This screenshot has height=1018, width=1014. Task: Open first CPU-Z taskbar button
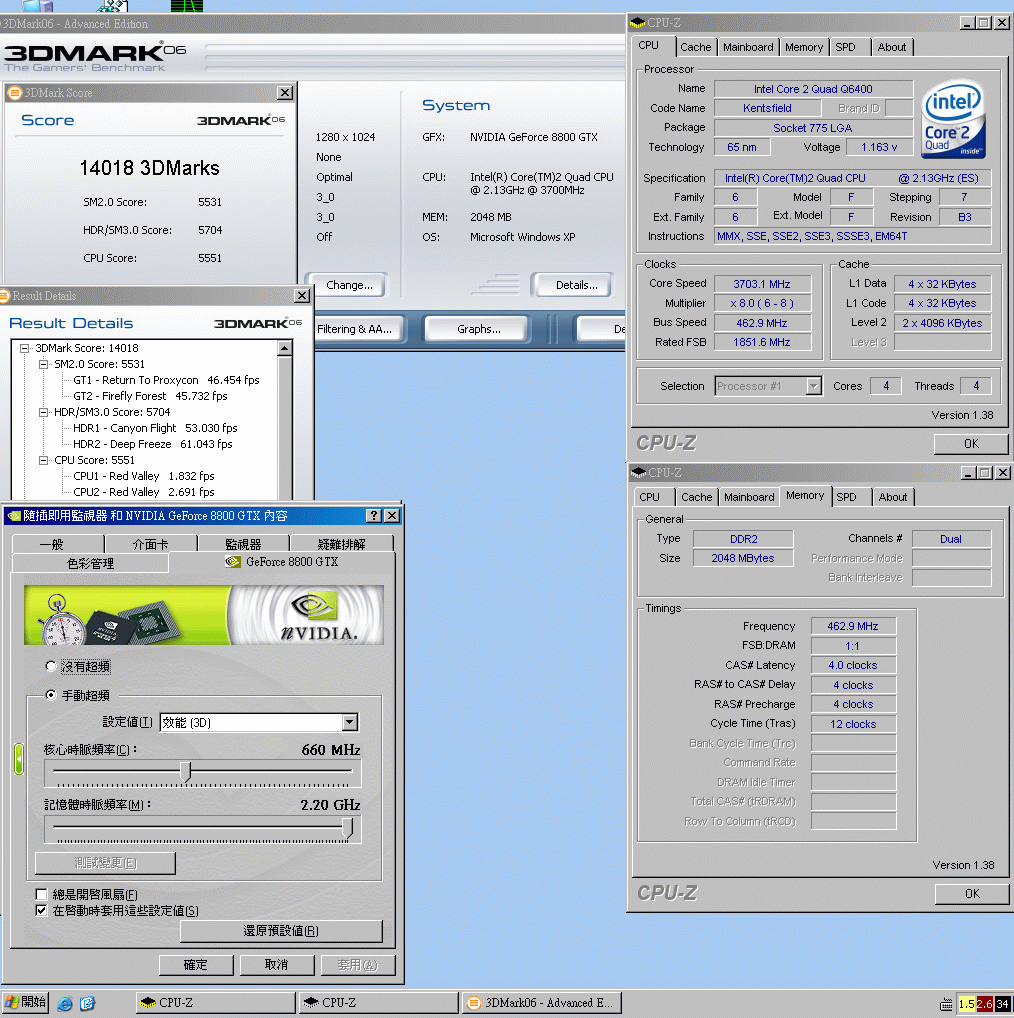click(215, 1003)
